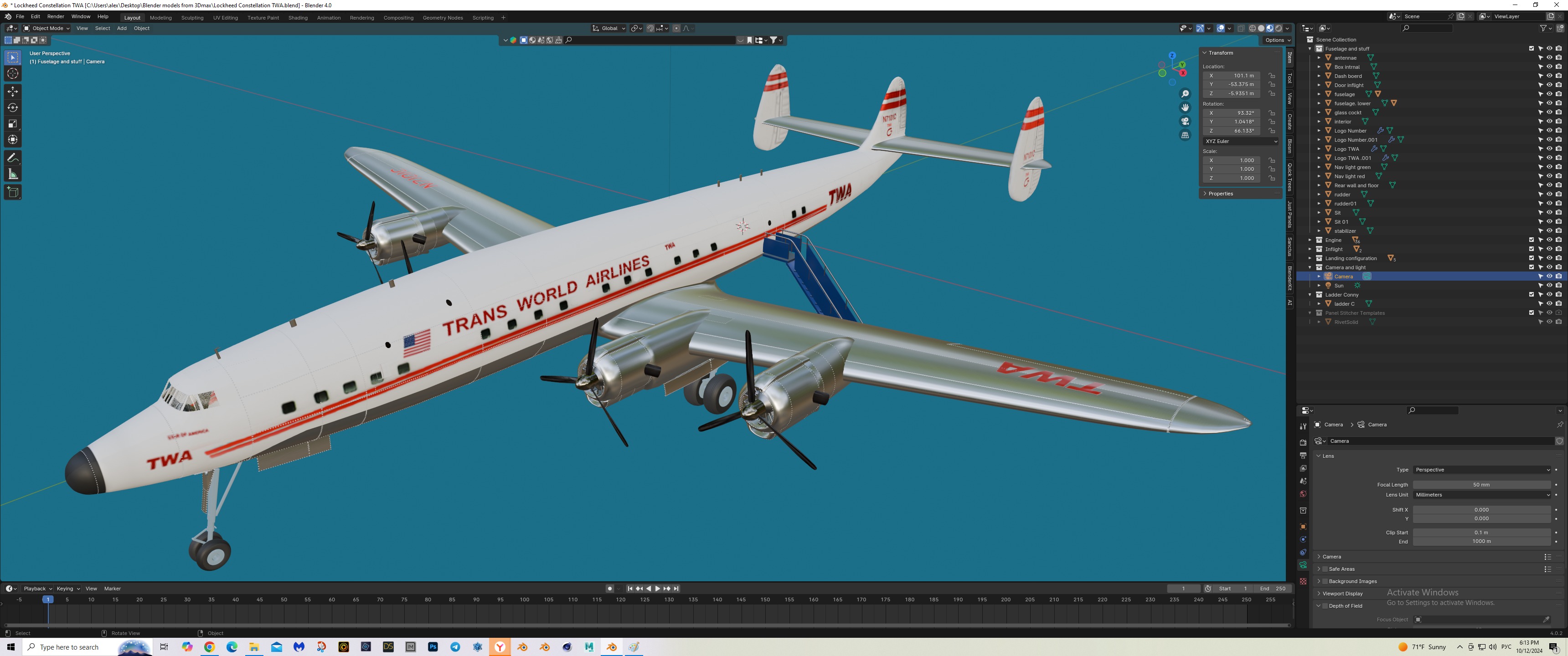
Task: Open the Geometry Nodes workspace tab
Action: [x=443, y=18]
